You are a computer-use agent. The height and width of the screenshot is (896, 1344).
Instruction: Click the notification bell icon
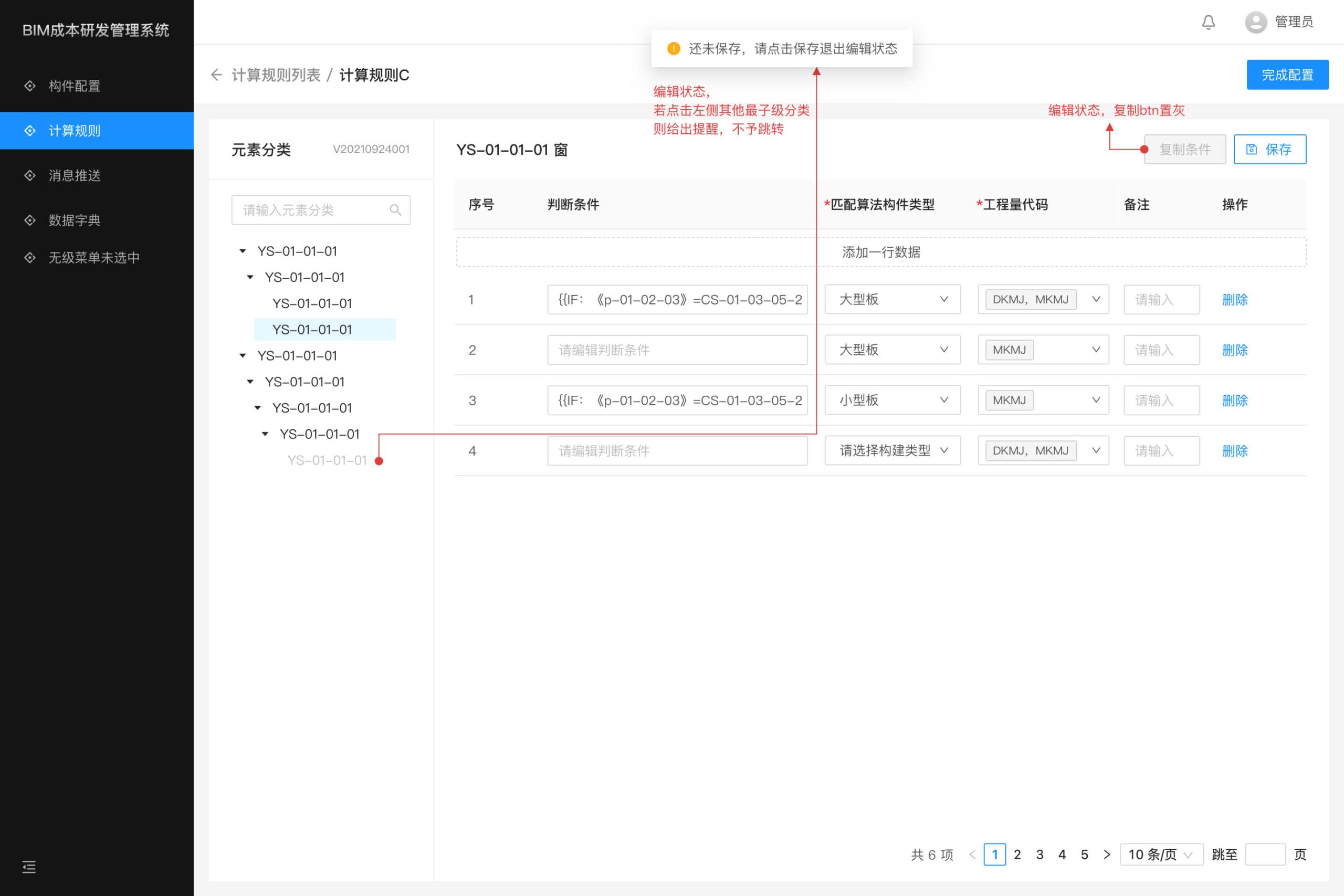click(1208, 22)
